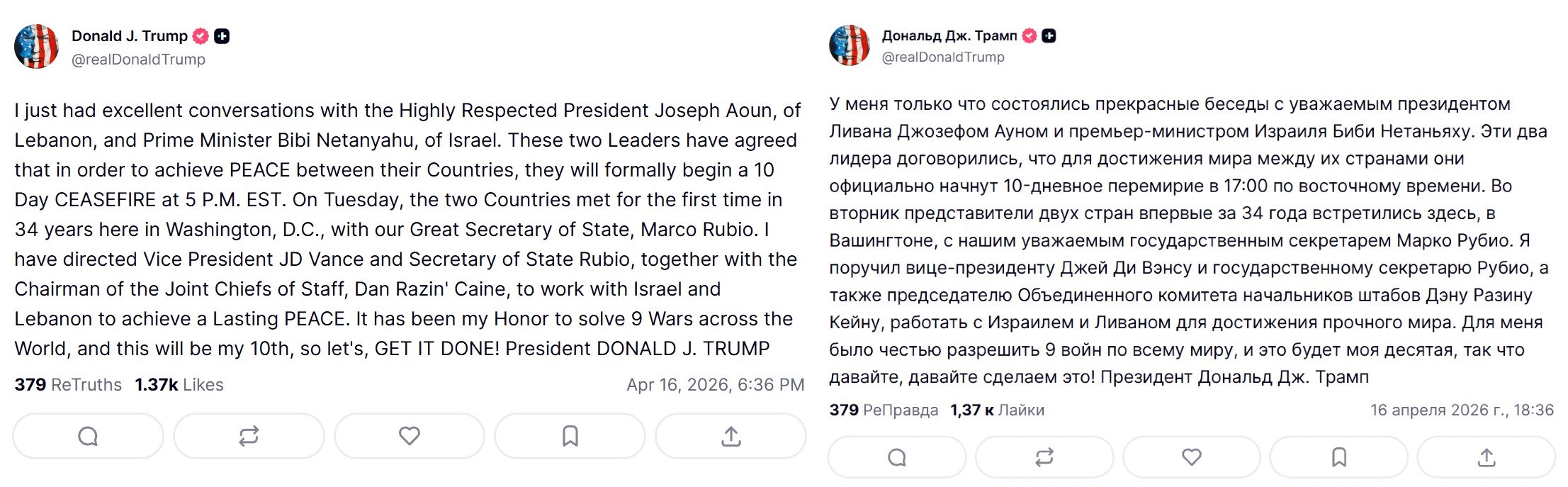Bookmark the Russian translated post

1339,457
